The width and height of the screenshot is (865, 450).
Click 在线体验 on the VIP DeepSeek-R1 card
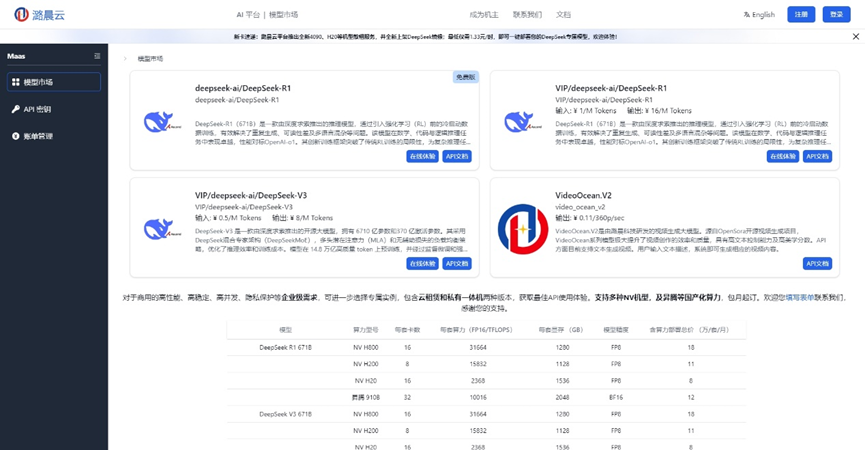[783, 157]
